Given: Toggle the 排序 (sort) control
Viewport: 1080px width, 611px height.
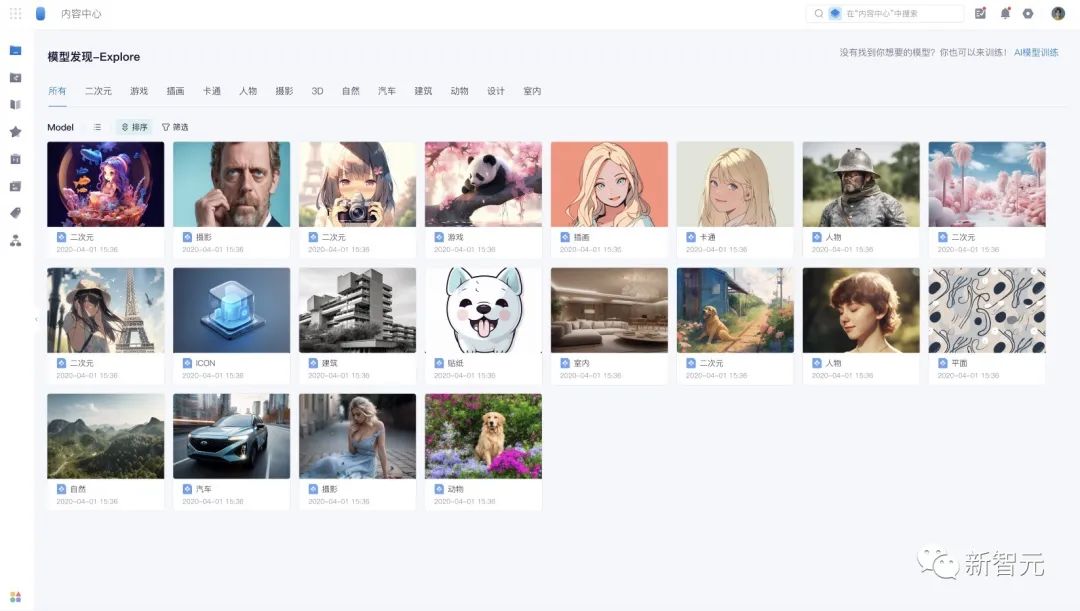Looking at the screenshot, I should (134, 127).
